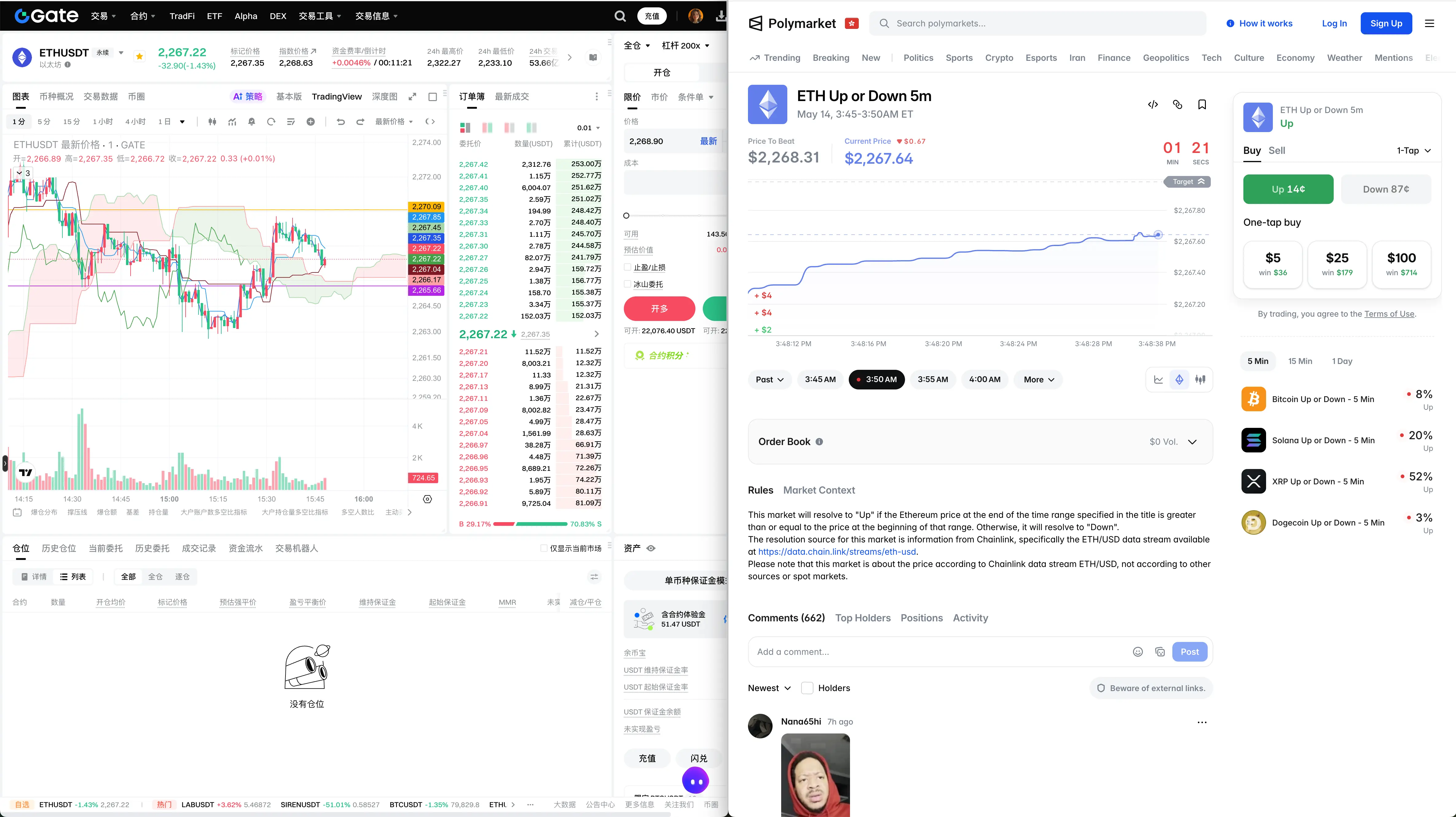Switch to 最新成交 tab
The height and width of the screenshot is (817, 1456).
click(x=512, y=97)
